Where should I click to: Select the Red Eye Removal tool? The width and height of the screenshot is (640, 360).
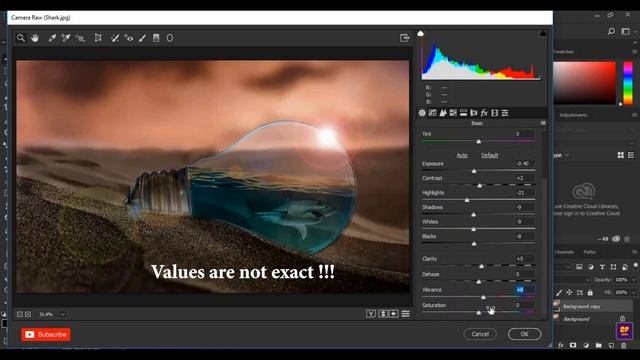[x=129, y=38]
